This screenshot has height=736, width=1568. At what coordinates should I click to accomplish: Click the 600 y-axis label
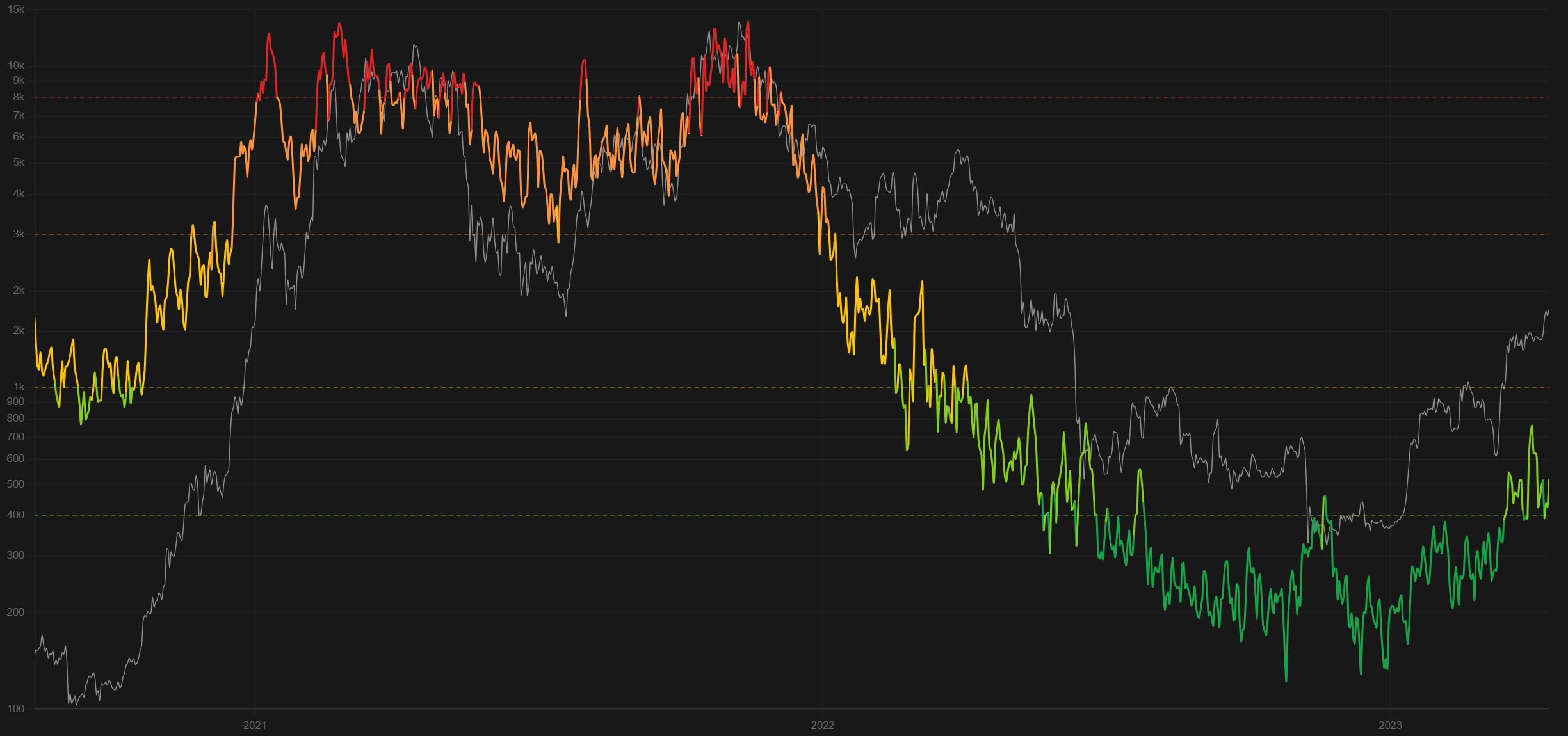(x=15, y=459)
